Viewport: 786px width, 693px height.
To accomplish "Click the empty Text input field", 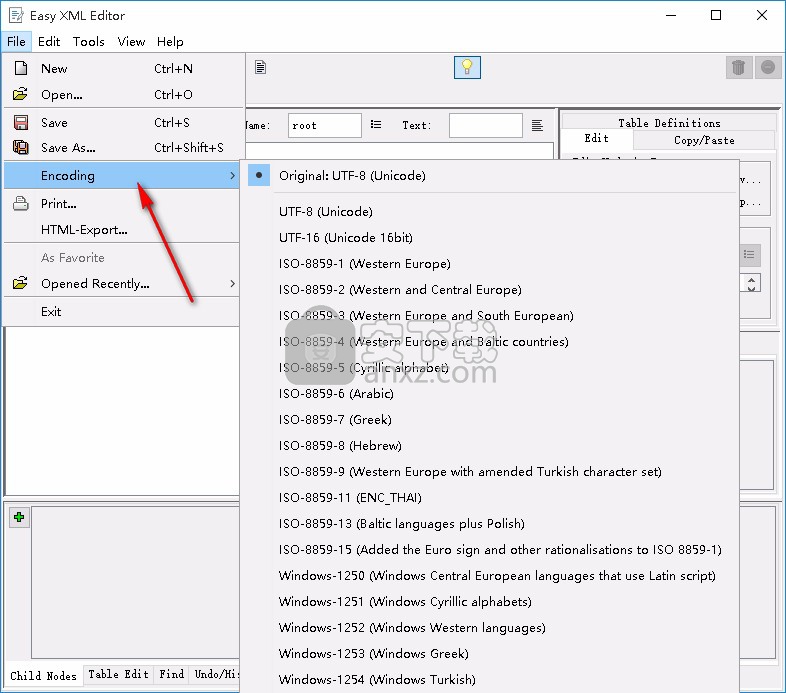I will (x=486, y=125).
